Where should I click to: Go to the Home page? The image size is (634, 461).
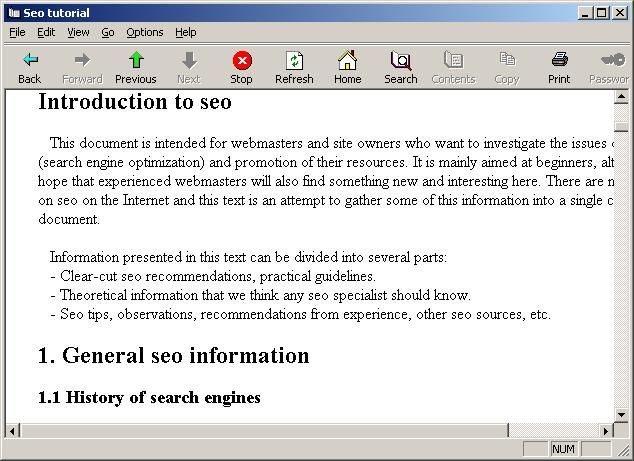[x=347, y=61]
